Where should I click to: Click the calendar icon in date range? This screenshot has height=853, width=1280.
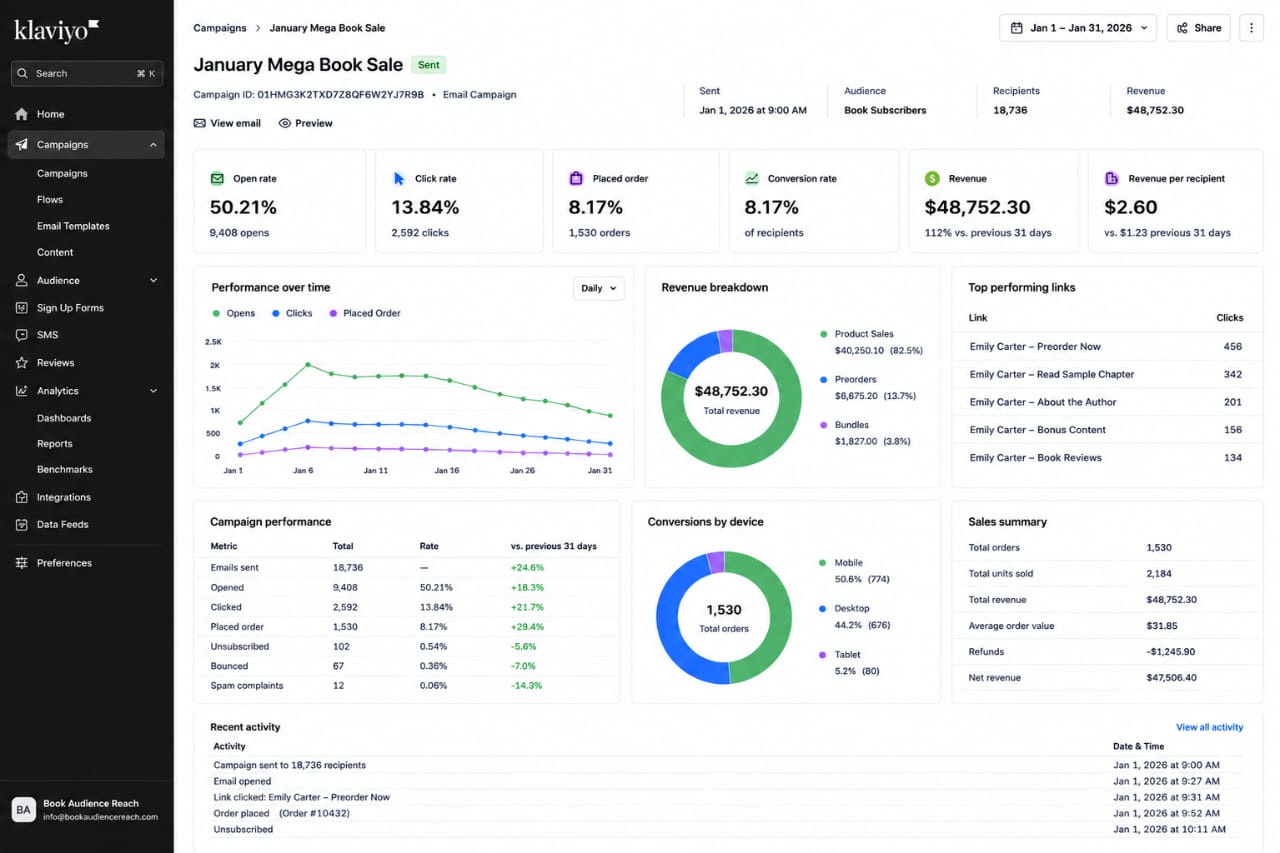1016,28
